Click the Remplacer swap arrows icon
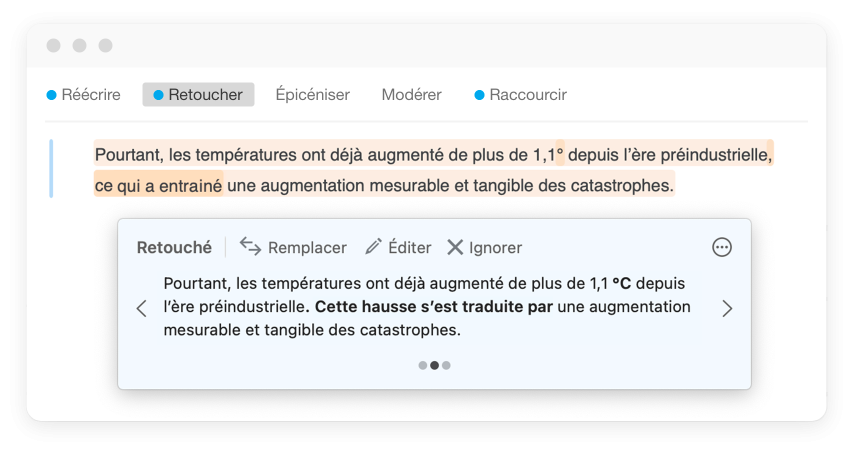The width and height of the screenshot is (850, 450). click(251, 247)
